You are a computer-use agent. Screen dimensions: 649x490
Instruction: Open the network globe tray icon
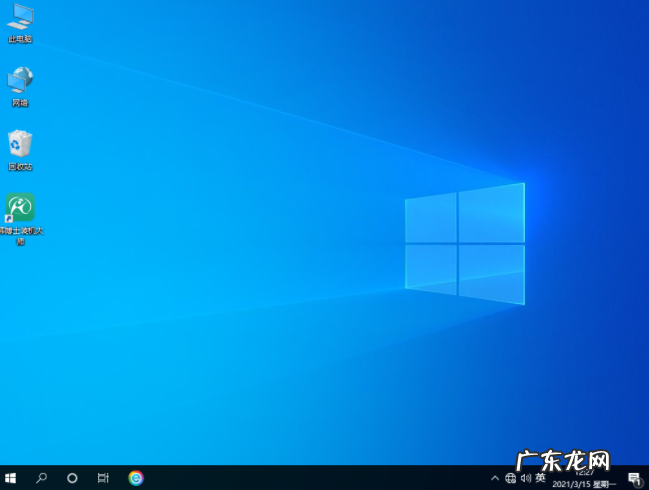pos(510,478)
